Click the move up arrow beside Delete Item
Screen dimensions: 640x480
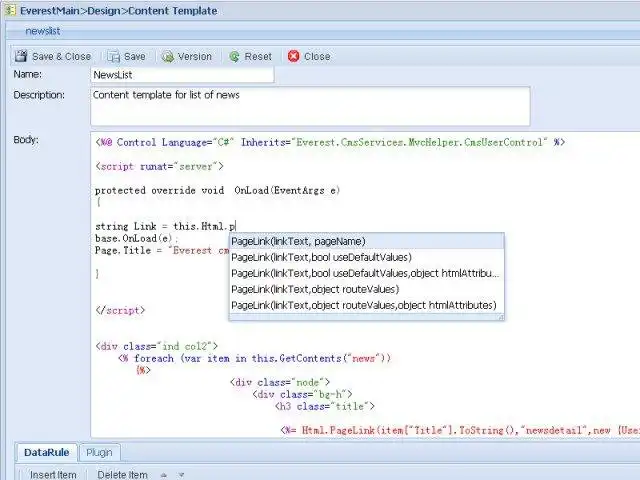[164, 475]
